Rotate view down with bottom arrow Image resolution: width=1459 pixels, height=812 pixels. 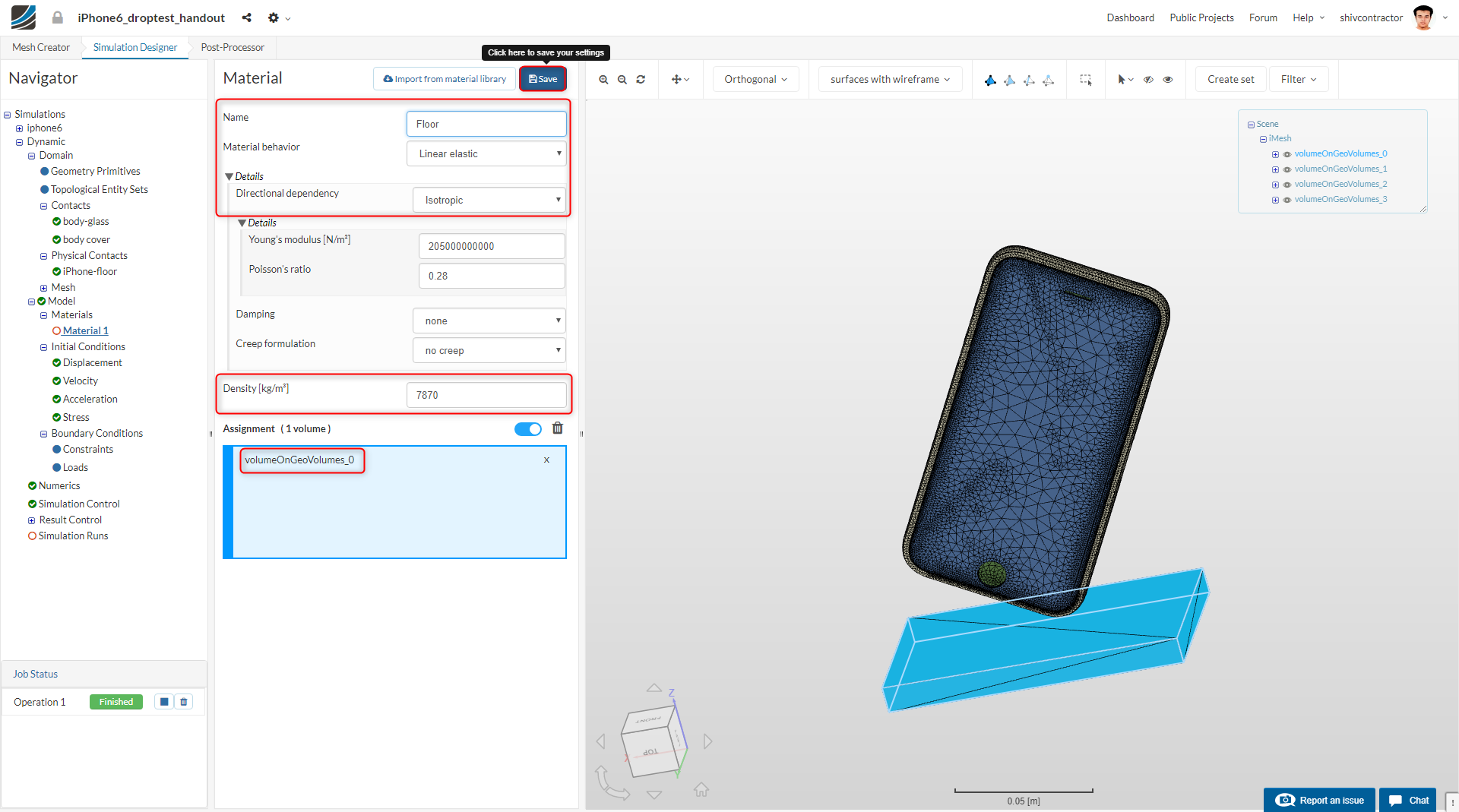click(654, 795)
